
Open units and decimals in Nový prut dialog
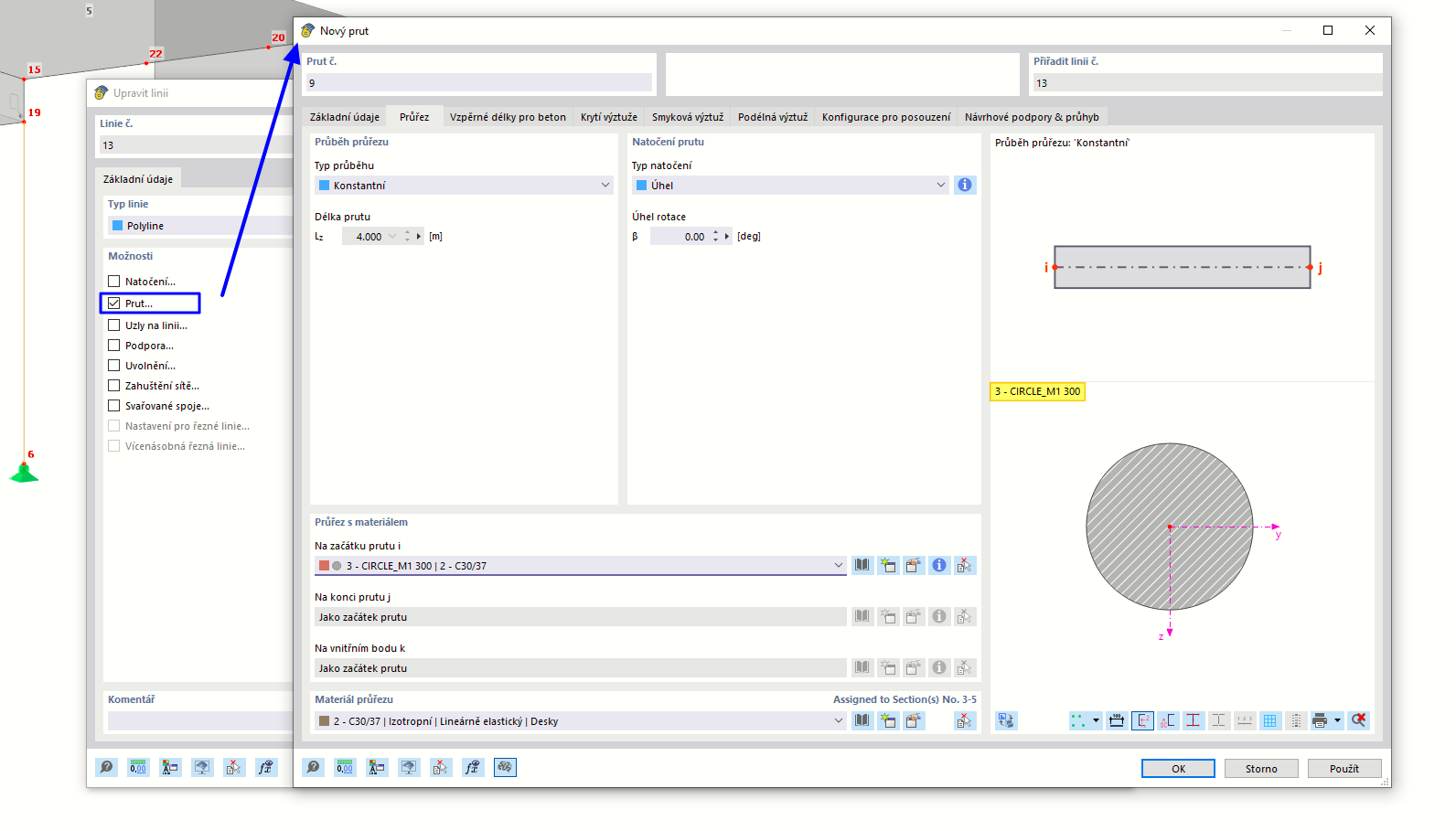click(345, 767)
